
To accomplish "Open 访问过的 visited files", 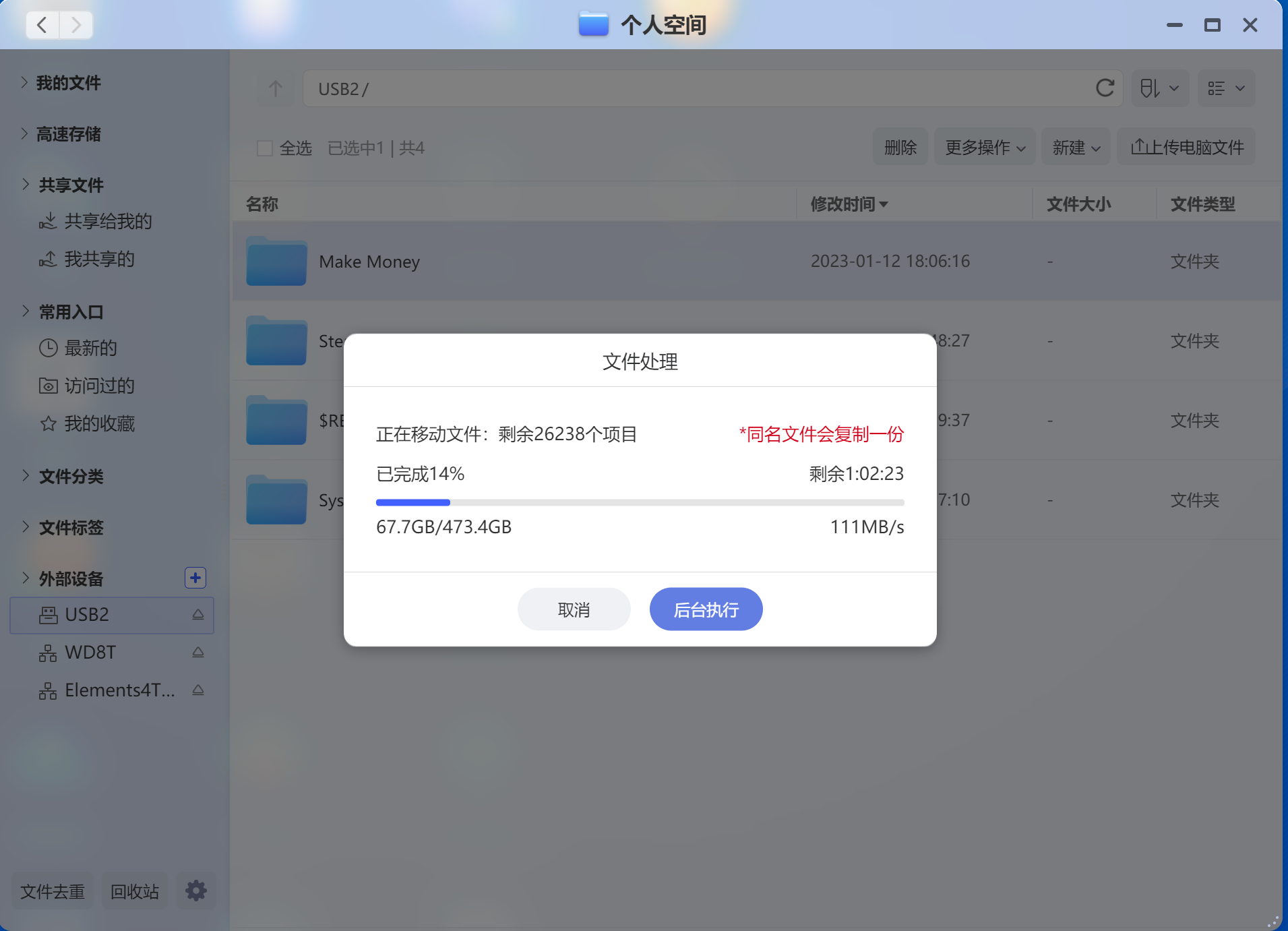I will 99,386.
